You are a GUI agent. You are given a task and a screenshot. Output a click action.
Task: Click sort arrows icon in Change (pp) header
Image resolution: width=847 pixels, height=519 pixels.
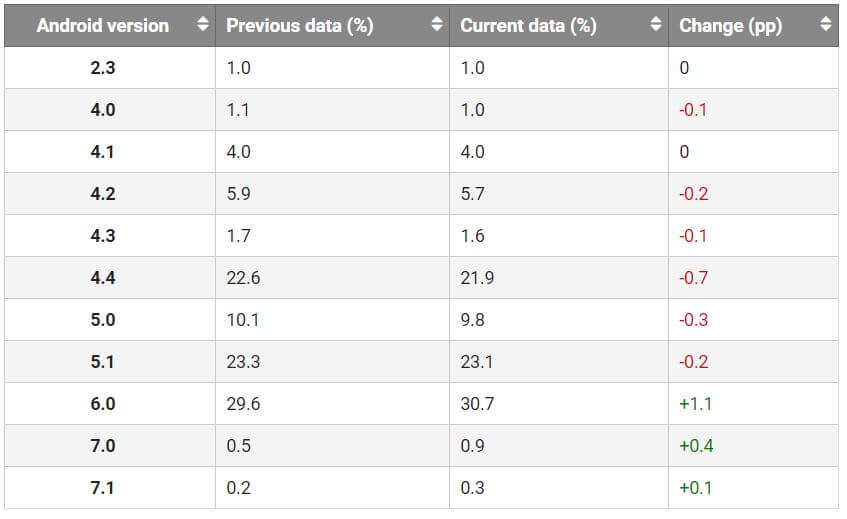(825, 25)
